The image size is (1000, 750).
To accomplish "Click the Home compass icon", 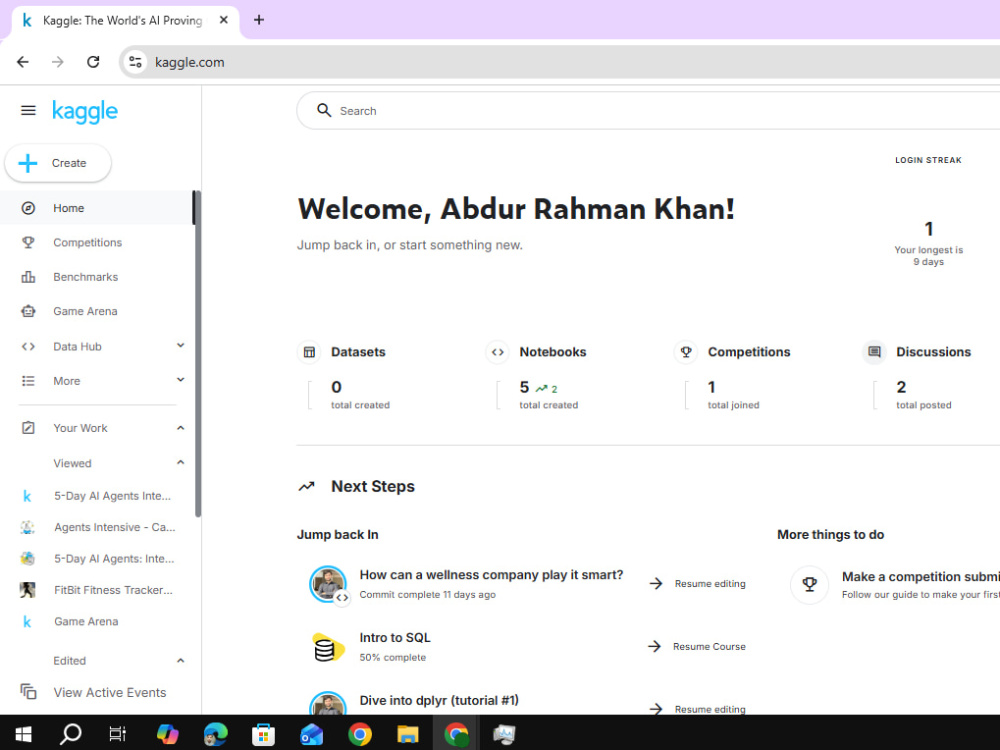I will pyautogui.click(x=28, y=208).
